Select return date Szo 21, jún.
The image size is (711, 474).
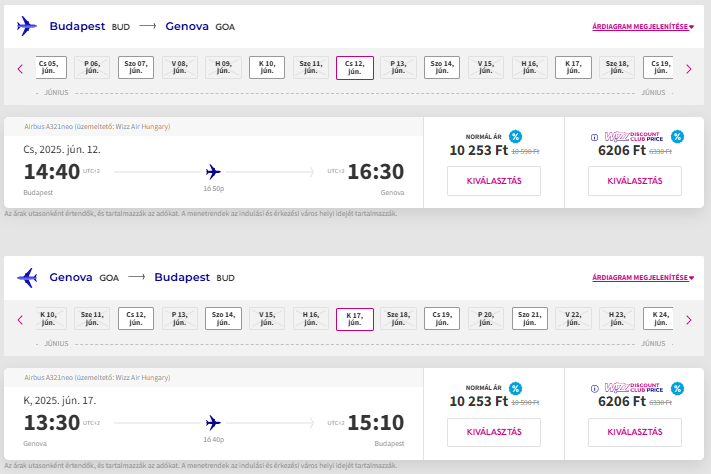pos(530,319)
